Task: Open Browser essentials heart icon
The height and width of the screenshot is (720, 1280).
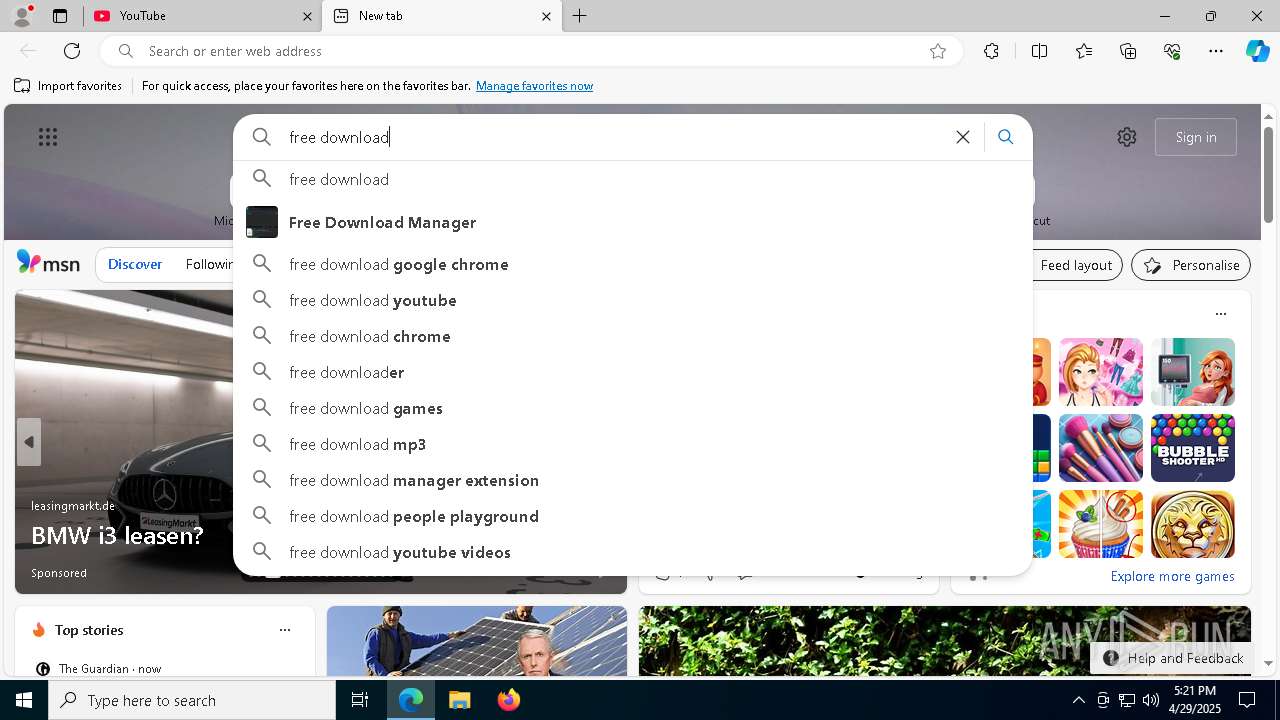Action: point(1172,51)
